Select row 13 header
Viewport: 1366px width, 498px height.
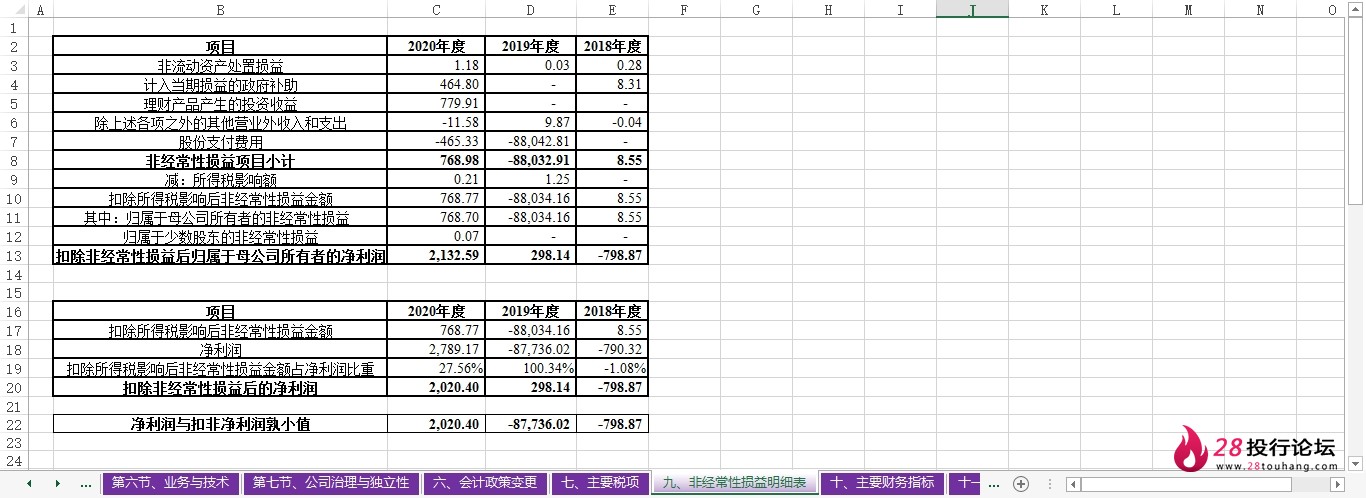point(13,255)
